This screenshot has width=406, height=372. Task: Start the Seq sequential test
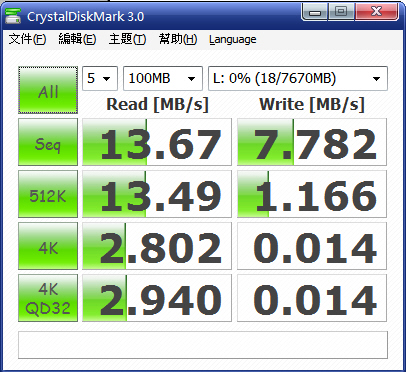[48, 142]
